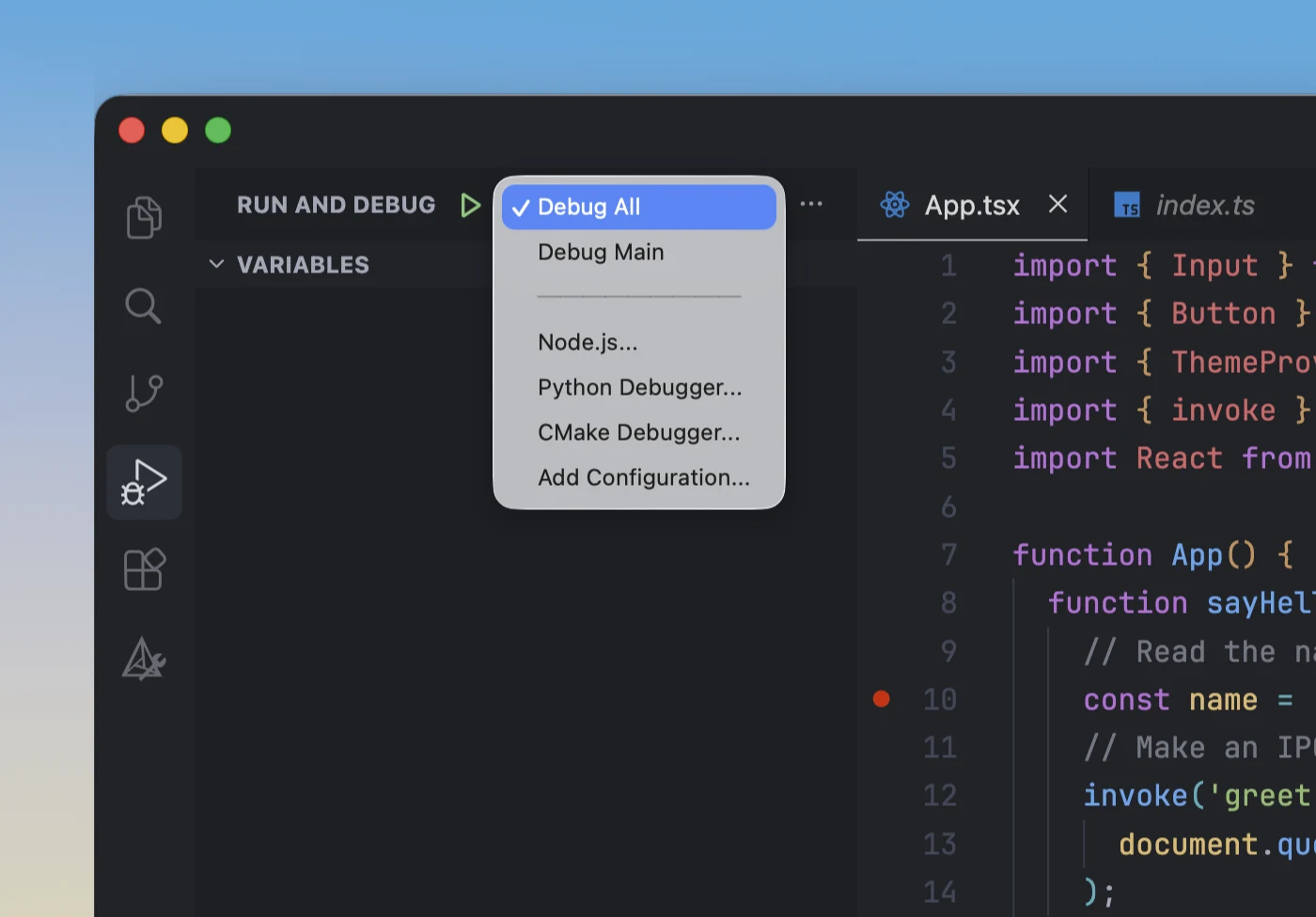1316x917 pixels.
Task: Click the React icon on the App.tsx tab
Action: click(894, 205)
